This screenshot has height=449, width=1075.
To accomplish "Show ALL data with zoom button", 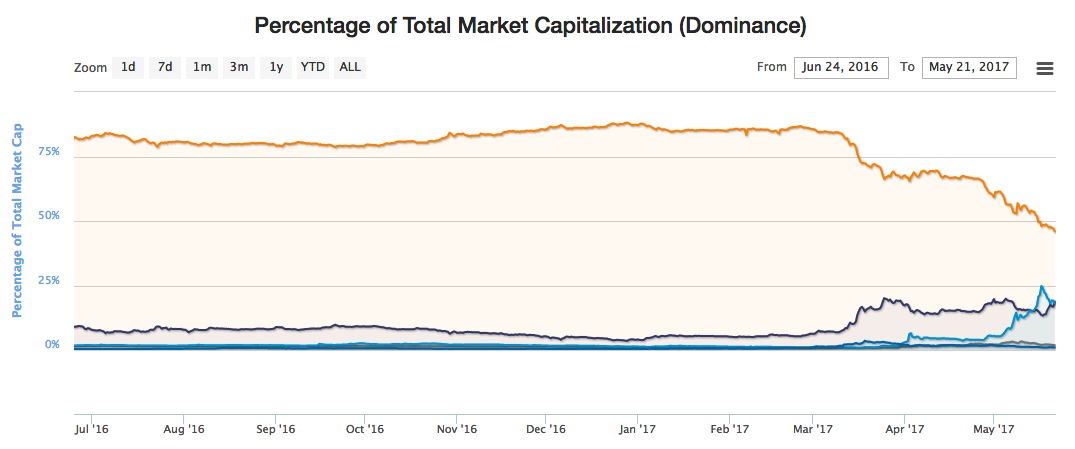I will 350,68.
